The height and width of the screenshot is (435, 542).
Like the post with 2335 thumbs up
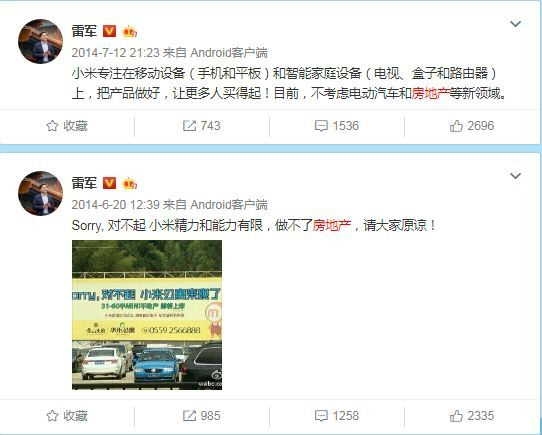coord(472,416)
